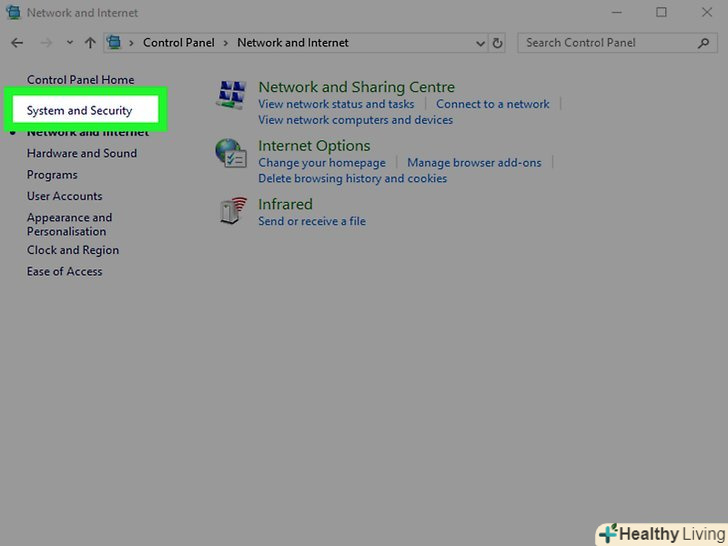The height and width of the screenshot is (546, 728).
Task: Open Internet Options heading
Action: (x=314, y=146)
